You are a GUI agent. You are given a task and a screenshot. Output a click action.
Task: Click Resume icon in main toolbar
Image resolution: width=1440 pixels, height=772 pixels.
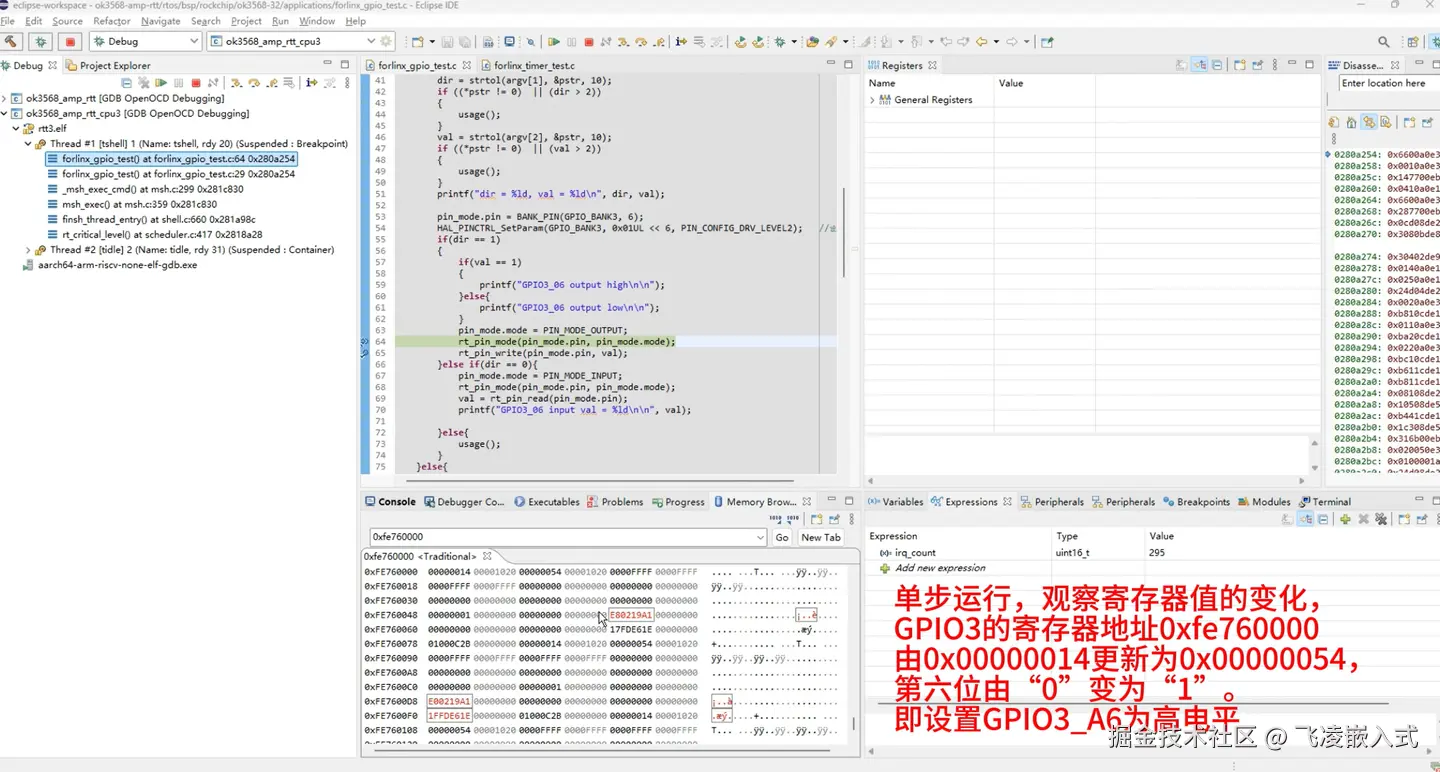coord(554,42)
